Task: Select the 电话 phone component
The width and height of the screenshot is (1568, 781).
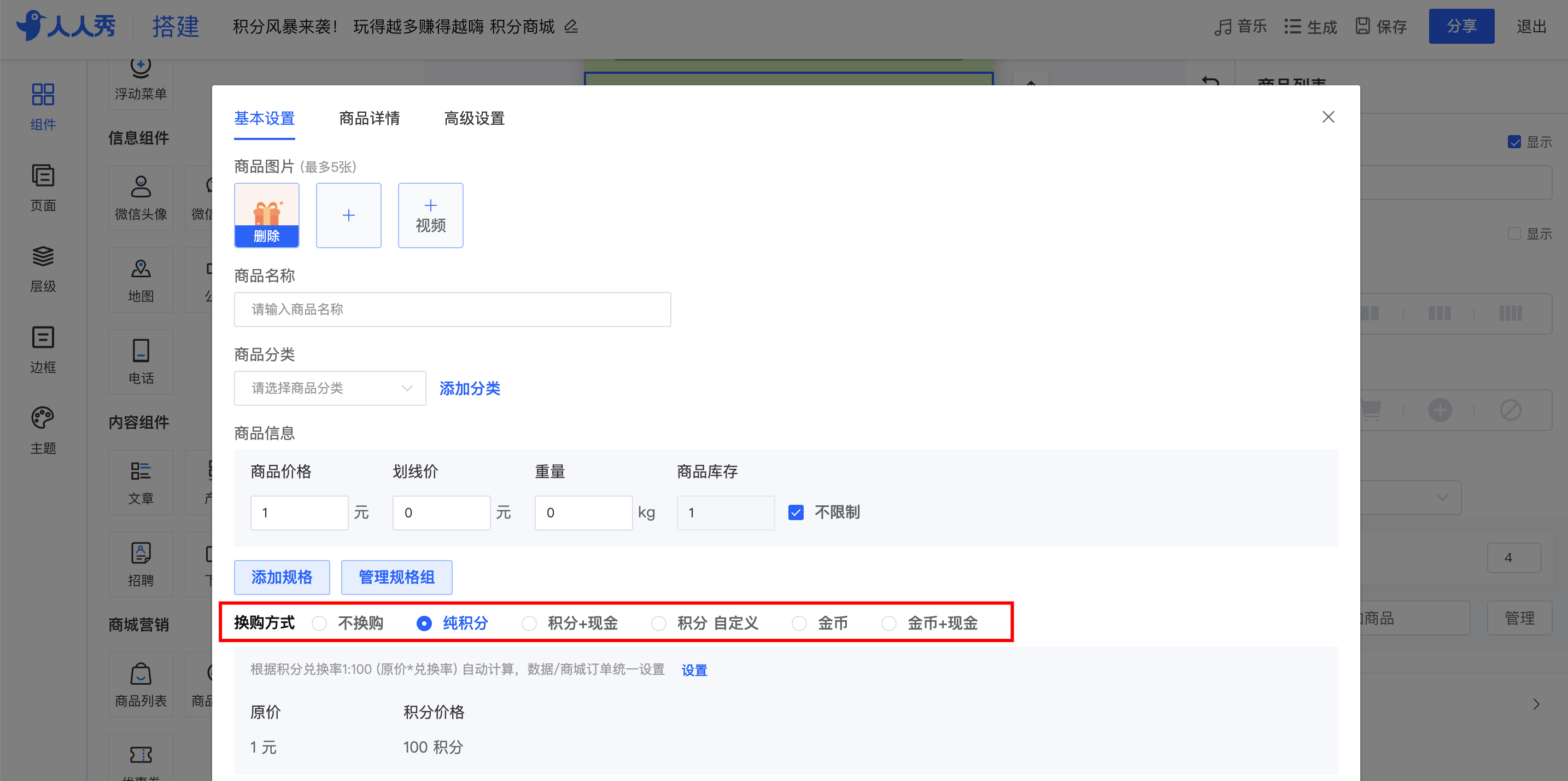Action: tap(141, 362)
